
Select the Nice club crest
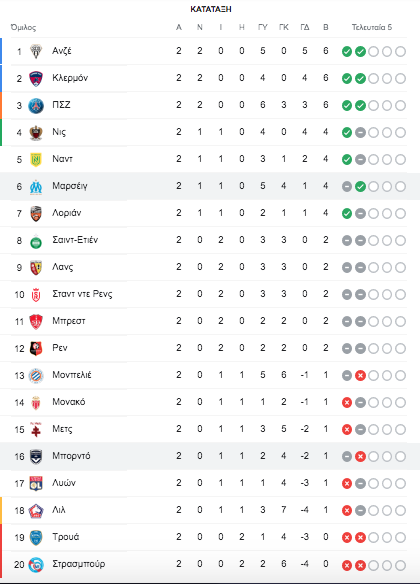[36, 133]
